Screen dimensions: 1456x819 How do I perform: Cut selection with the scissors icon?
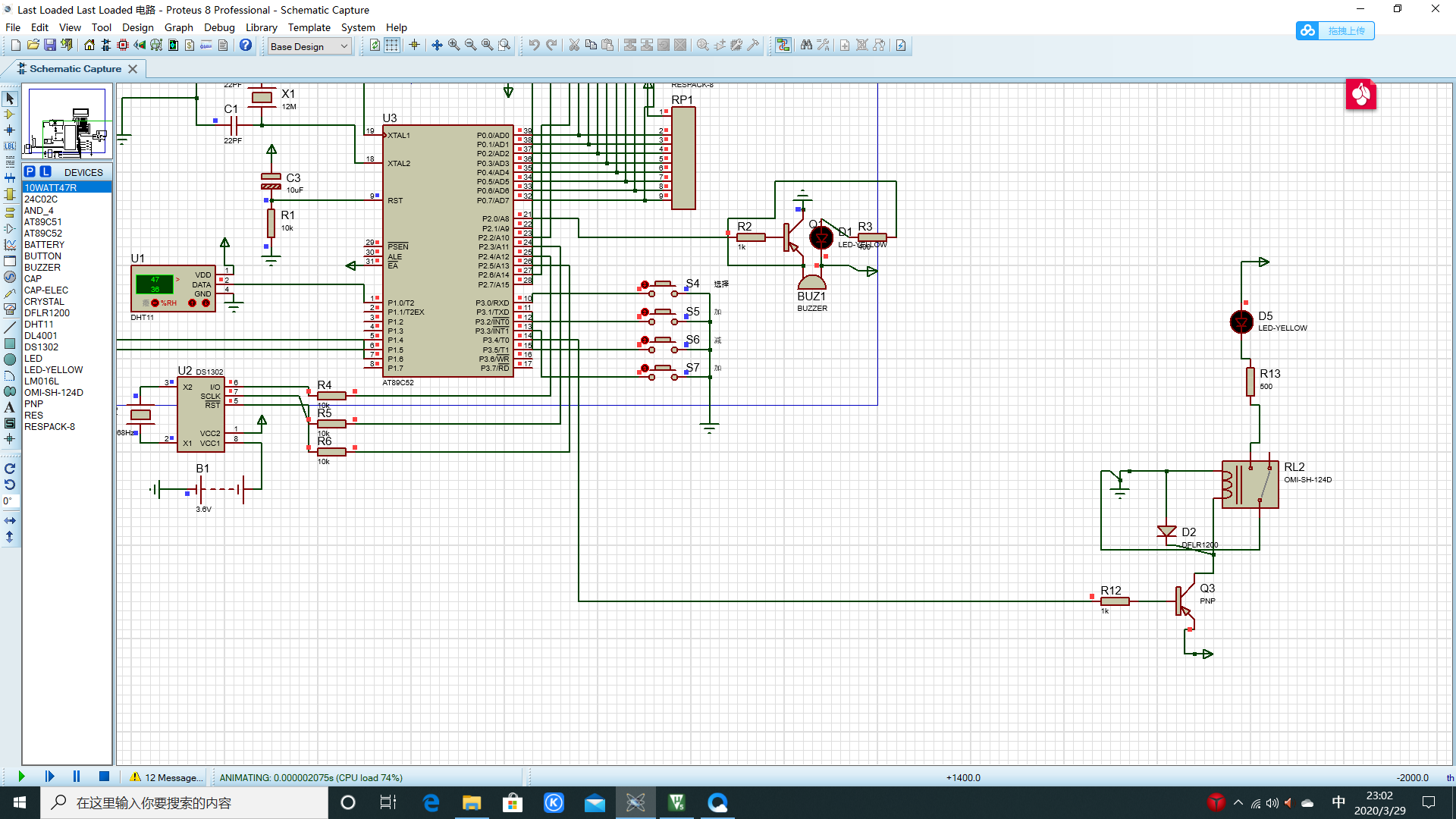[x=574, y=45]
